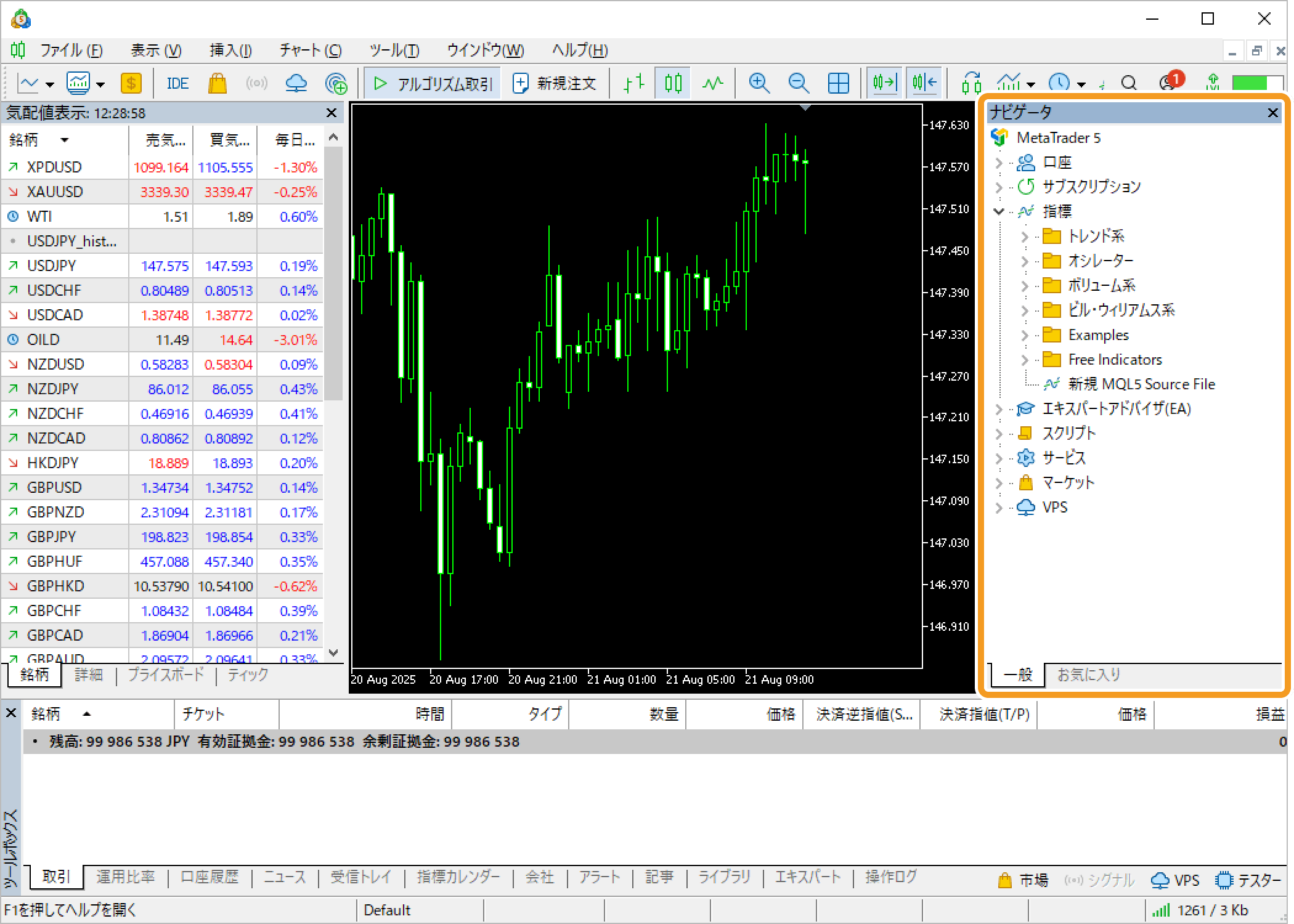Switch chart to line chart icon
Viewport: 1294px width, 924px height.
[x=713, y=83]
